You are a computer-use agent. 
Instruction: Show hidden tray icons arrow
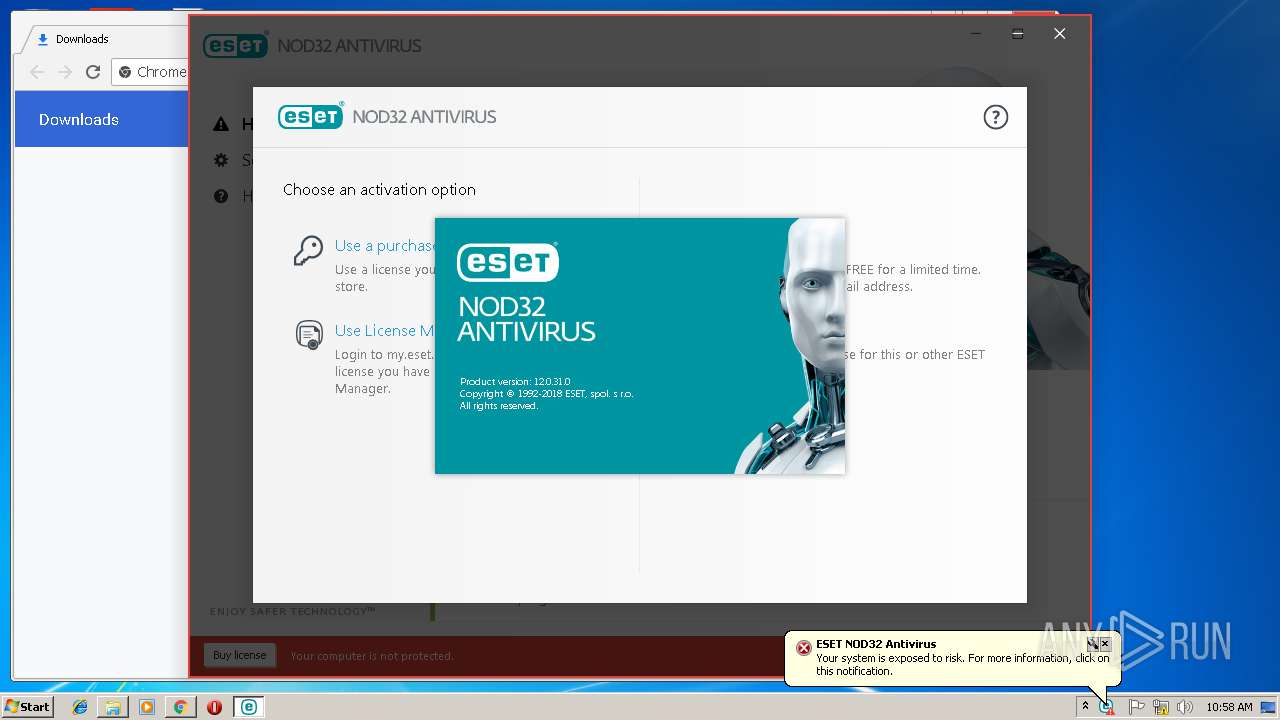1085,707
